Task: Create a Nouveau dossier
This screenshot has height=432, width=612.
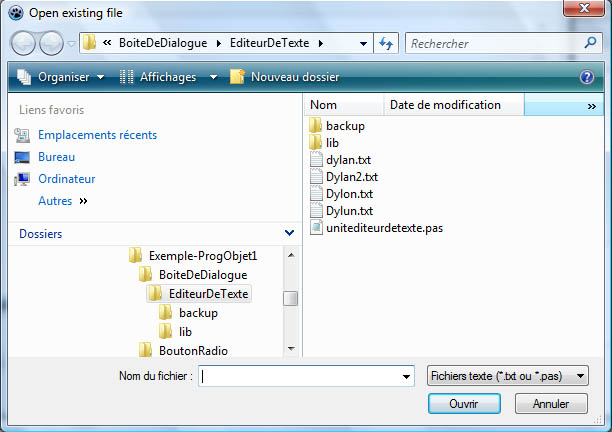Action: 285,77
